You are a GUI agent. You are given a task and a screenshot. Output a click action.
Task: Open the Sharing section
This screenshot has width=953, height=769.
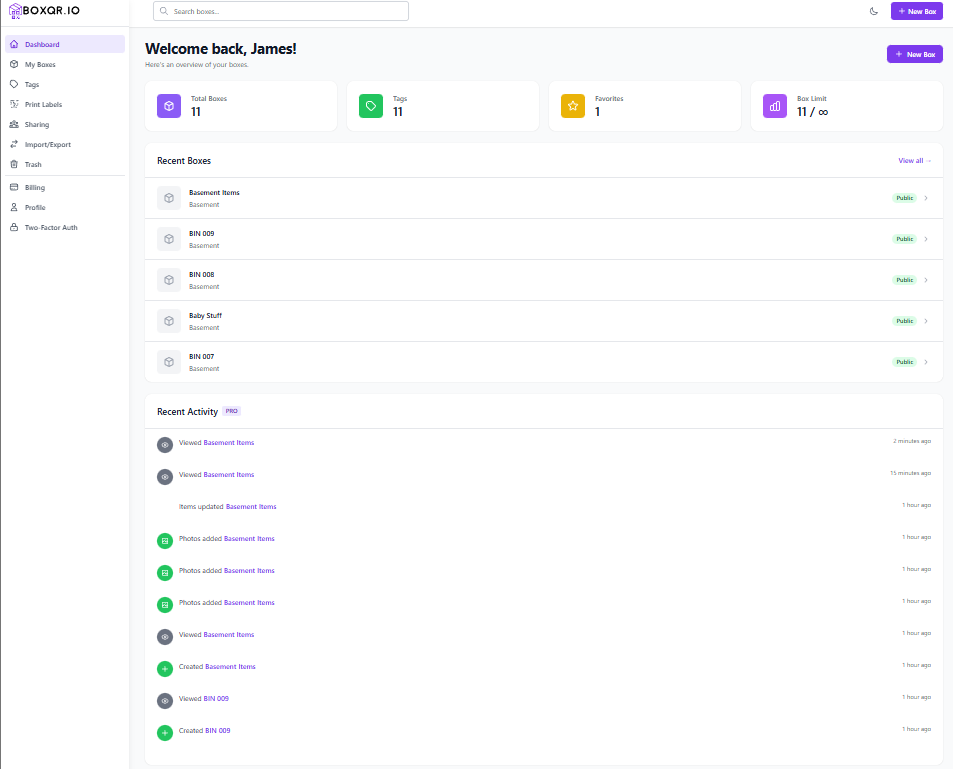click(35, 124)
